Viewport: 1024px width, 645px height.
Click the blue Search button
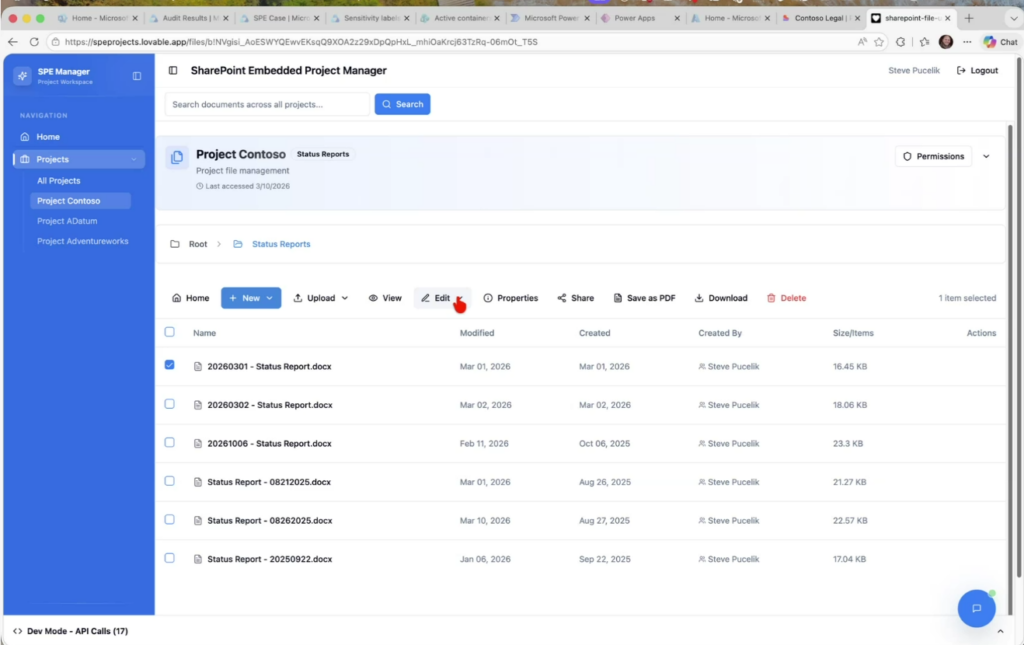[x=402, y=104]
